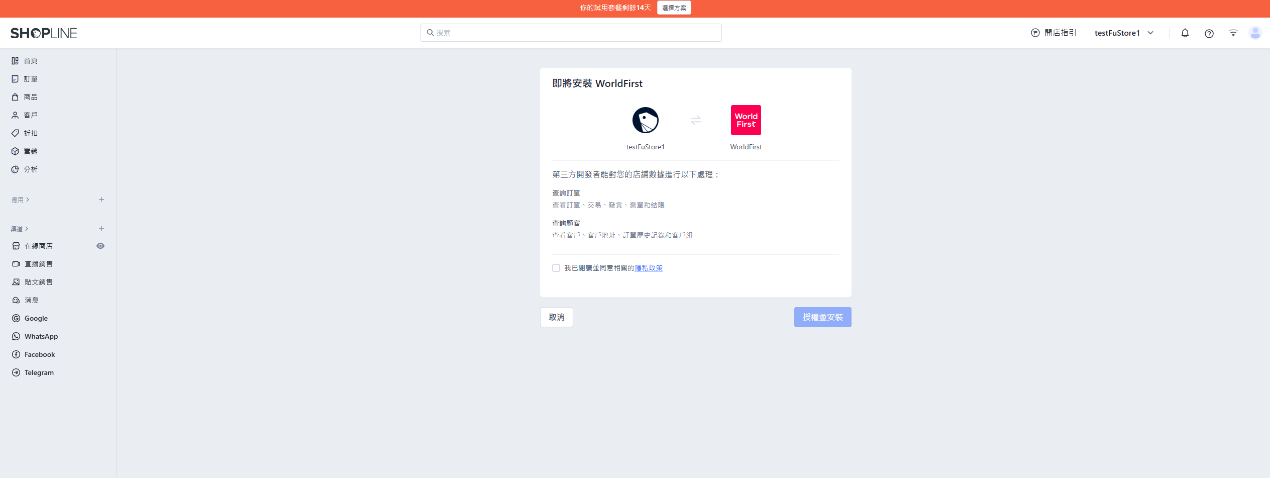The height and width of the screenshot is (478, 1270).
Task: Click the plan selection button in trial banner
Action: (674, 7)
